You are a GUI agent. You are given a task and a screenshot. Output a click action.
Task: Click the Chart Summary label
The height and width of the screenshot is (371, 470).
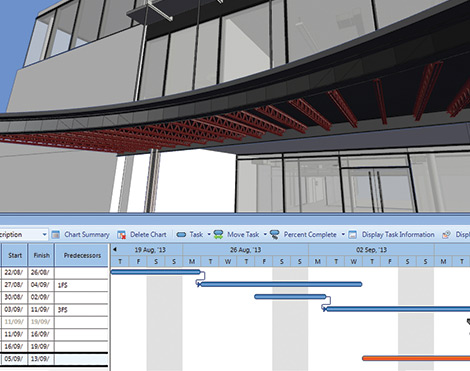pyautogui.click(x=87, y=235)
